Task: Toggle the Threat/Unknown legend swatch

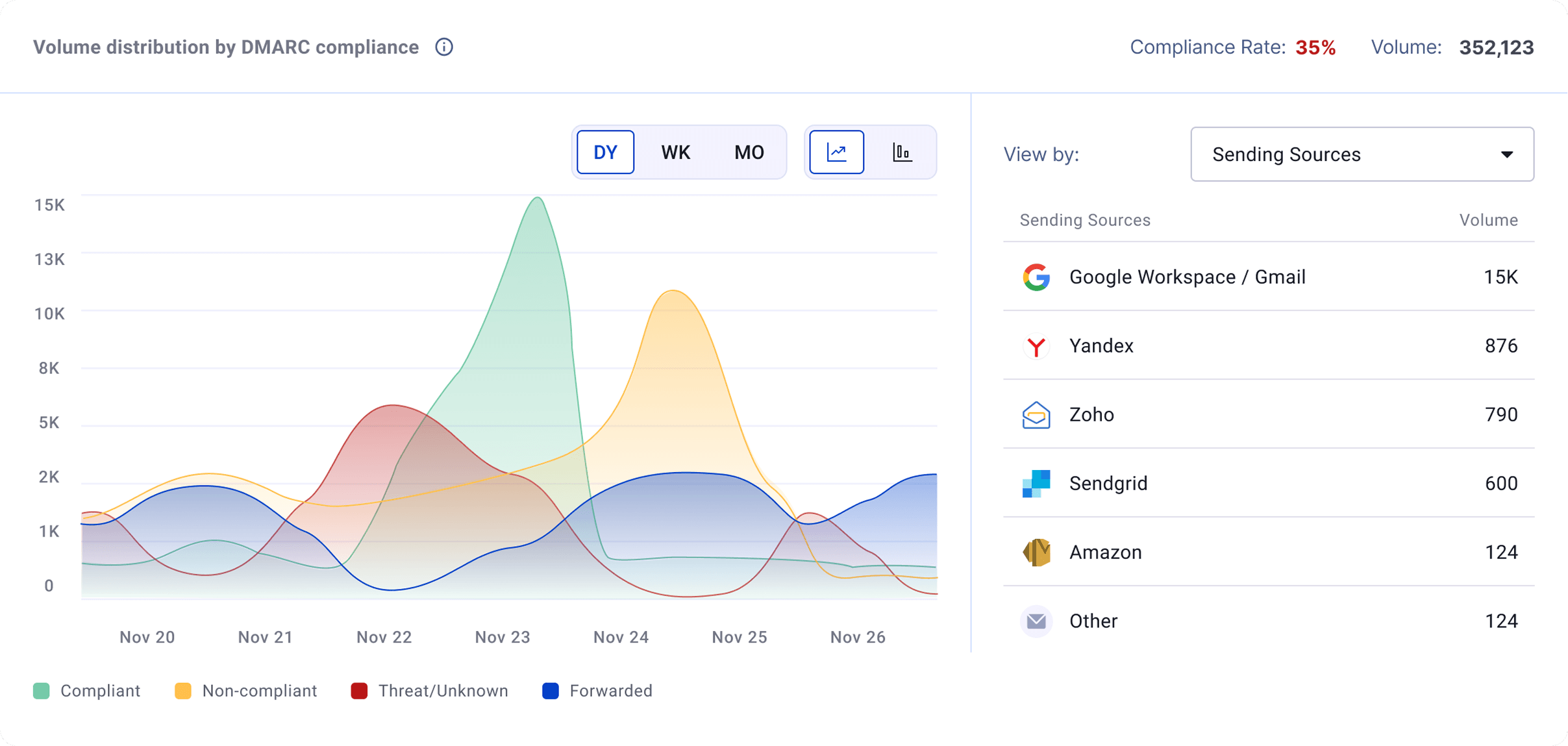Action: point(359,691)
